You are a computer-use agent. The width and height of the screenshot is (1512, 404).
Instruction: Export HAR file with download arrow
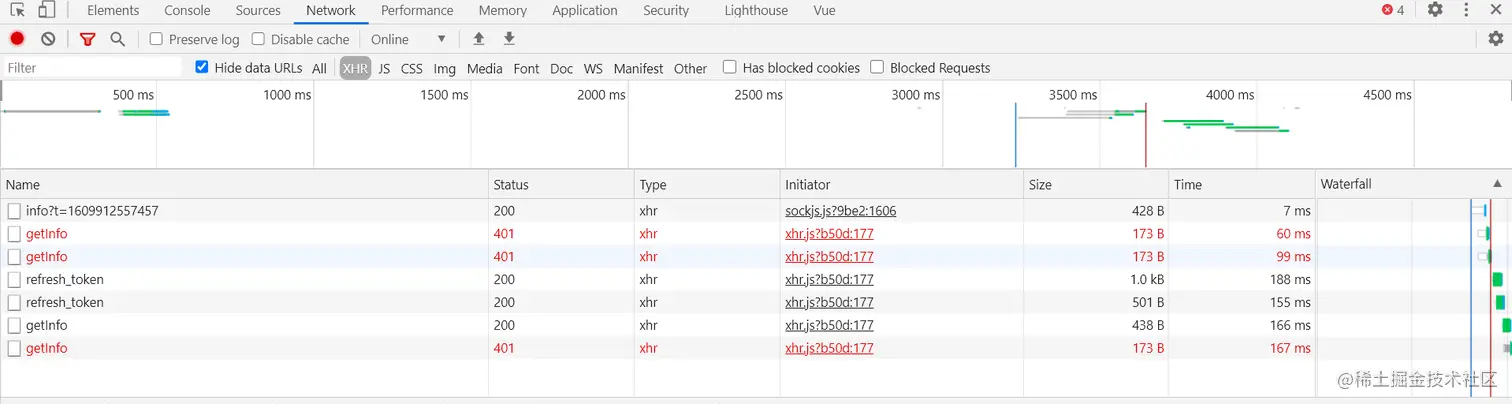click(x=509, y=39)
